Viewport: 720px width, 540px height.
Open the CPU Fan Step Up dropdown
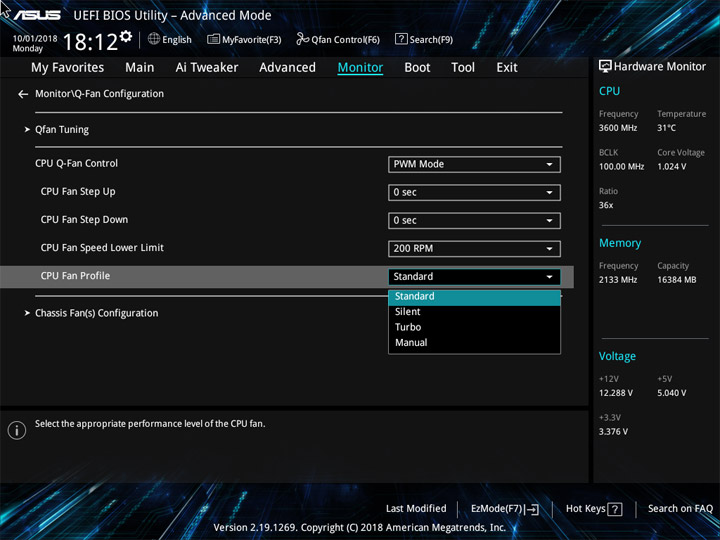coord(474,192)
